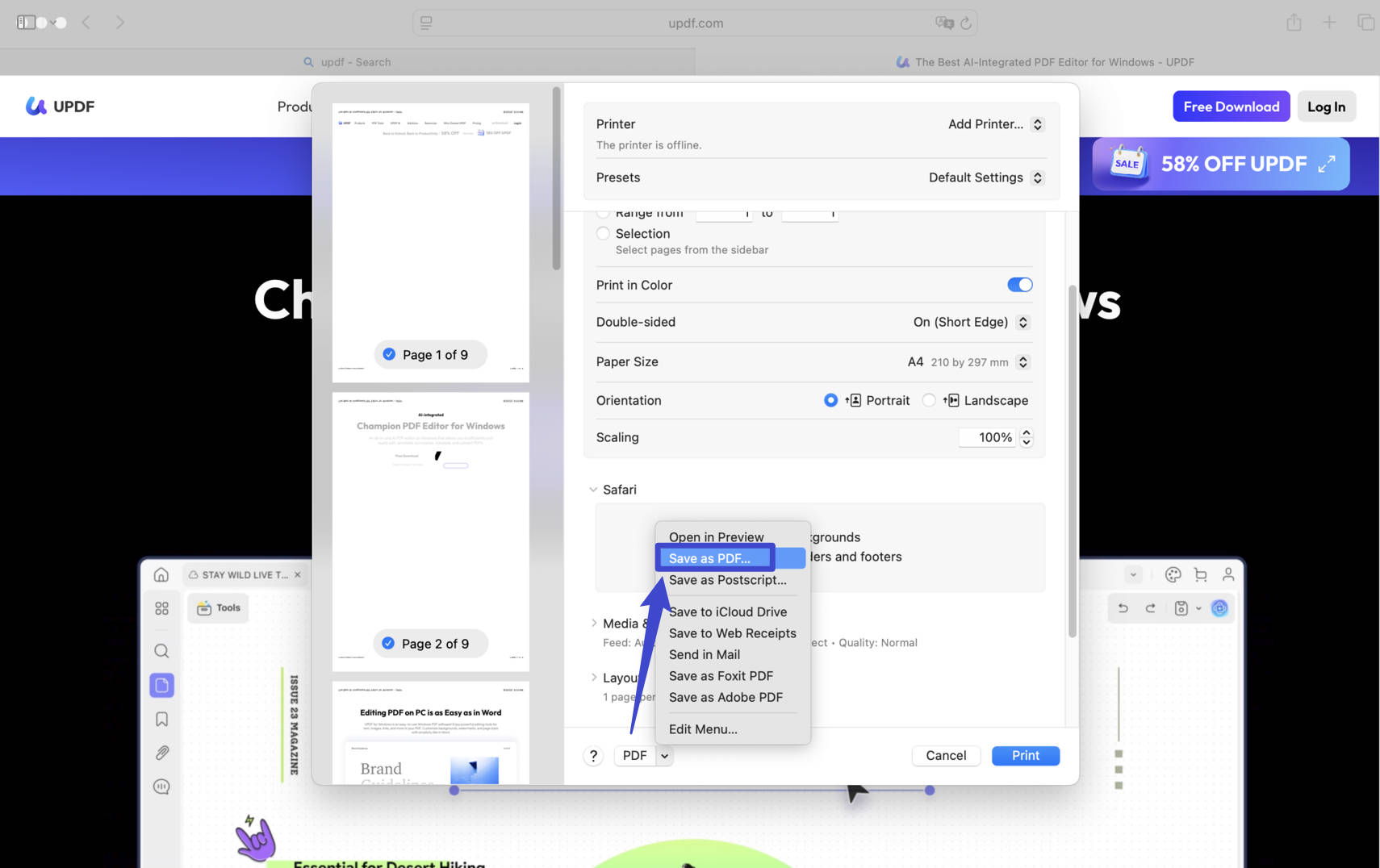Collapse the Safari section chevron
Screen dimensions: 1380x868
[x=593, y=490]
